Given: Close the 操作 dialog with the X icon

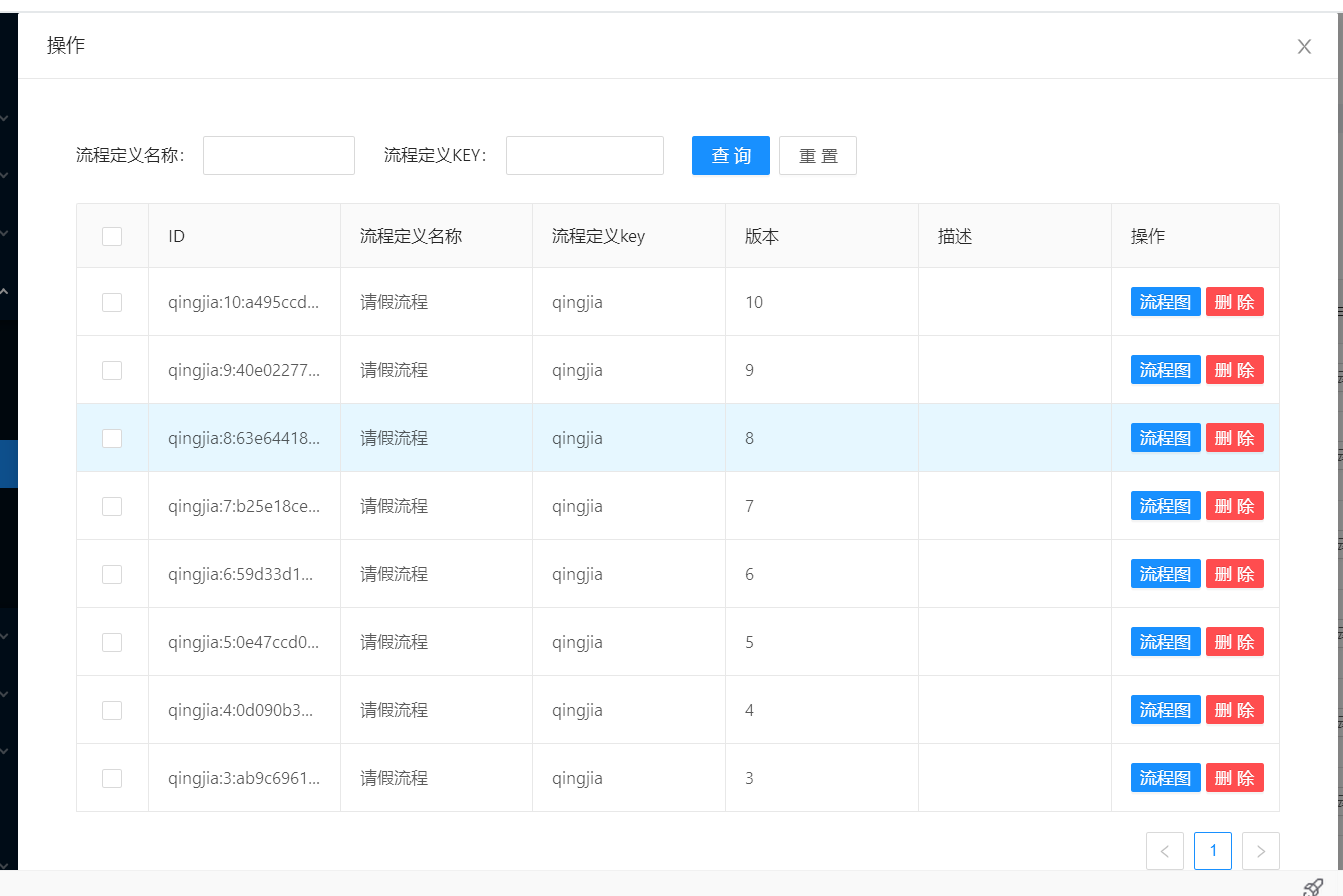Looking at the screenshot, I should point(1304,46).
